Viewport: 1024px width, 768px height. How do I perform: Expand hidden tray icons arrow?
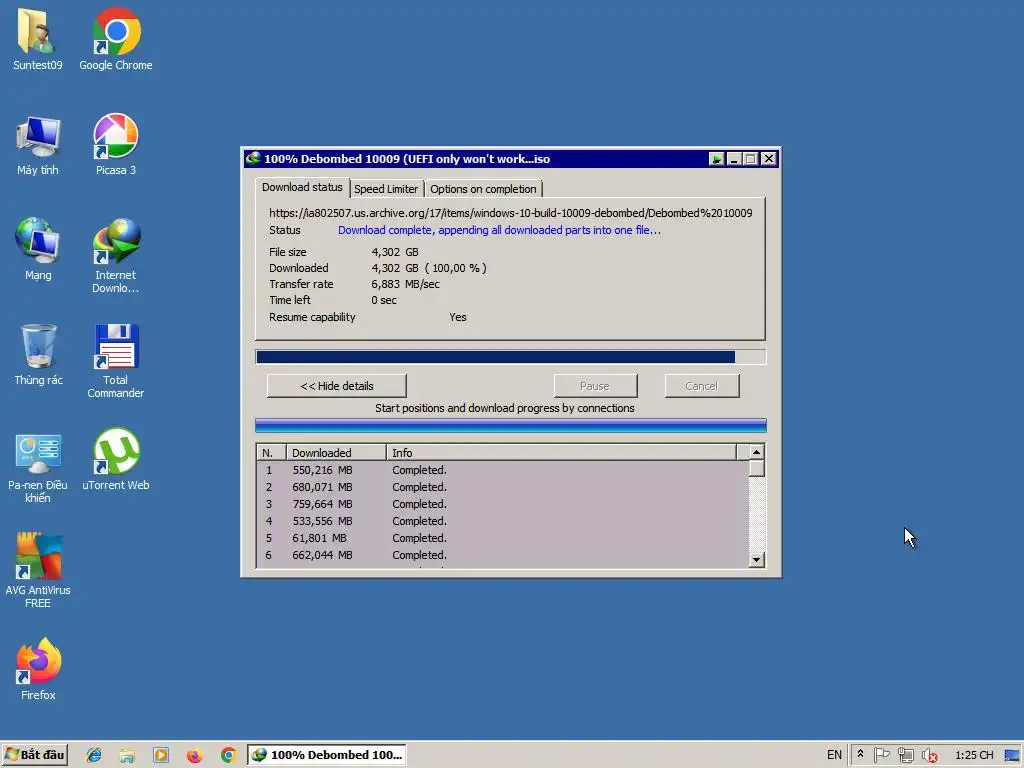[860, 754]
